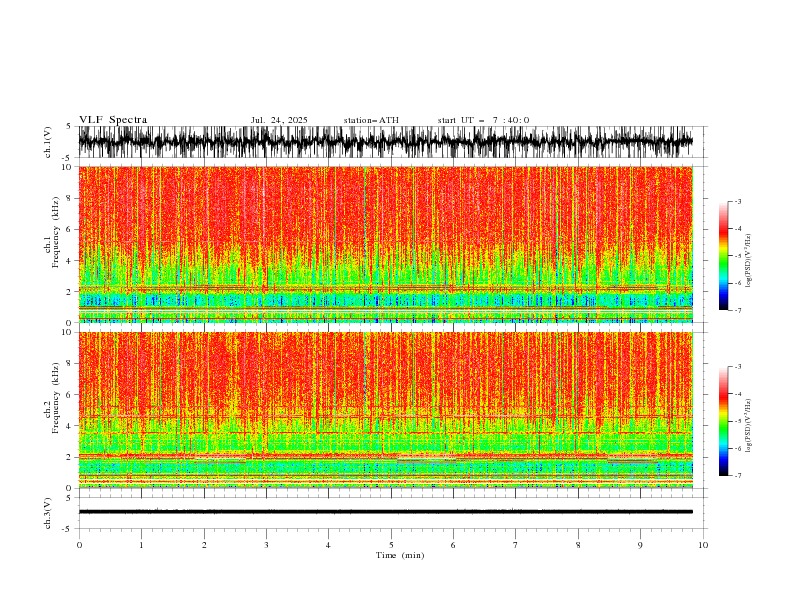Click the "1" minute tick on time axis
This screenshot has height=612, width=792.
coord(141,545)
